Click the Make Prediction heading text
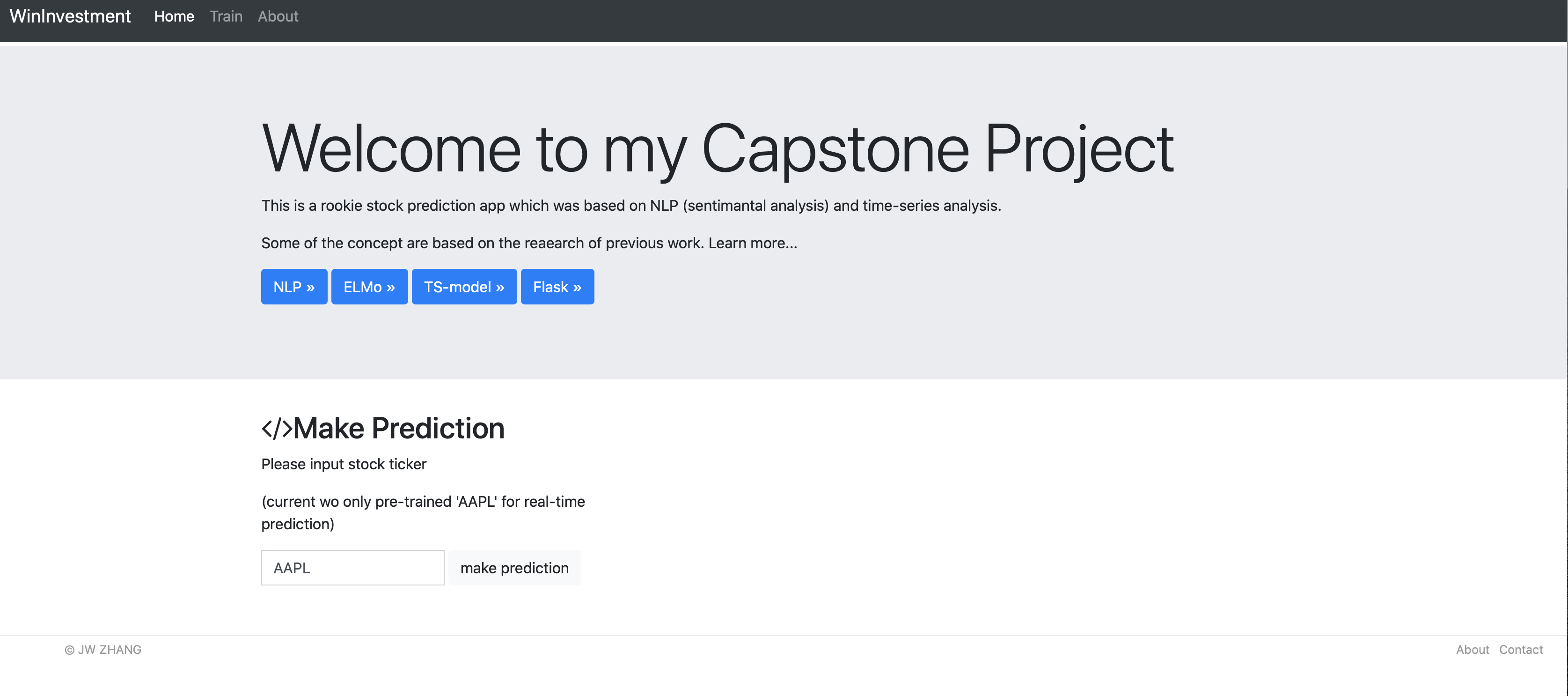 [399, 428]
